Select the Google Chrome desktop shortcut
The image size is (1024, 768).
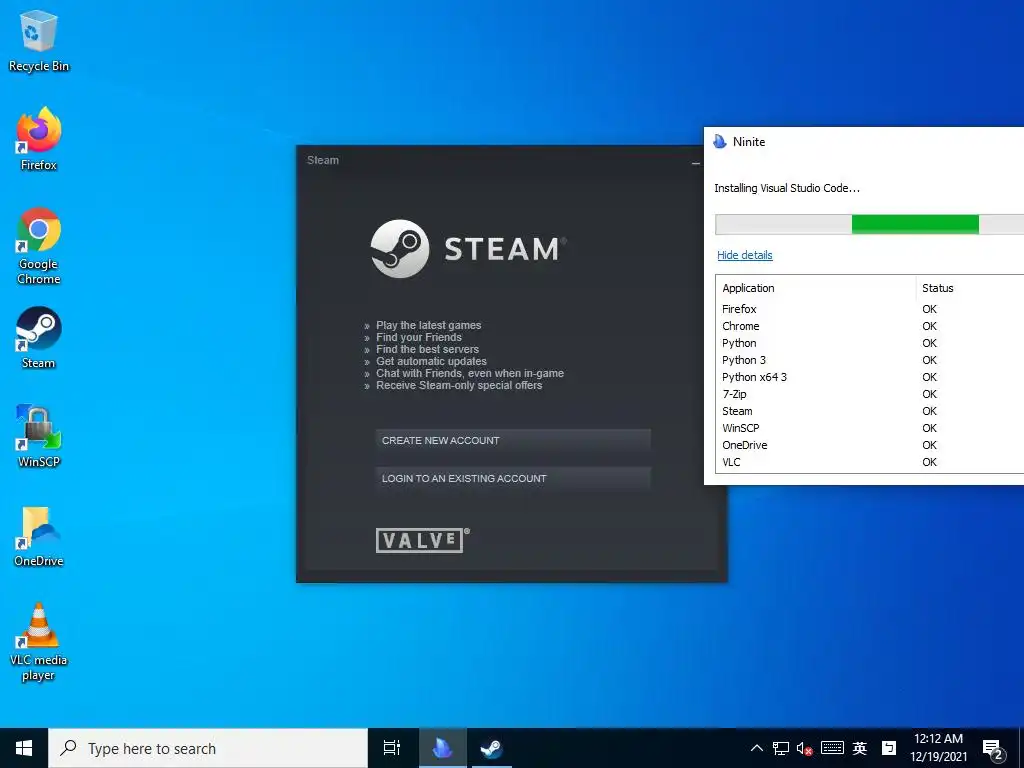[x=39, y=246]
